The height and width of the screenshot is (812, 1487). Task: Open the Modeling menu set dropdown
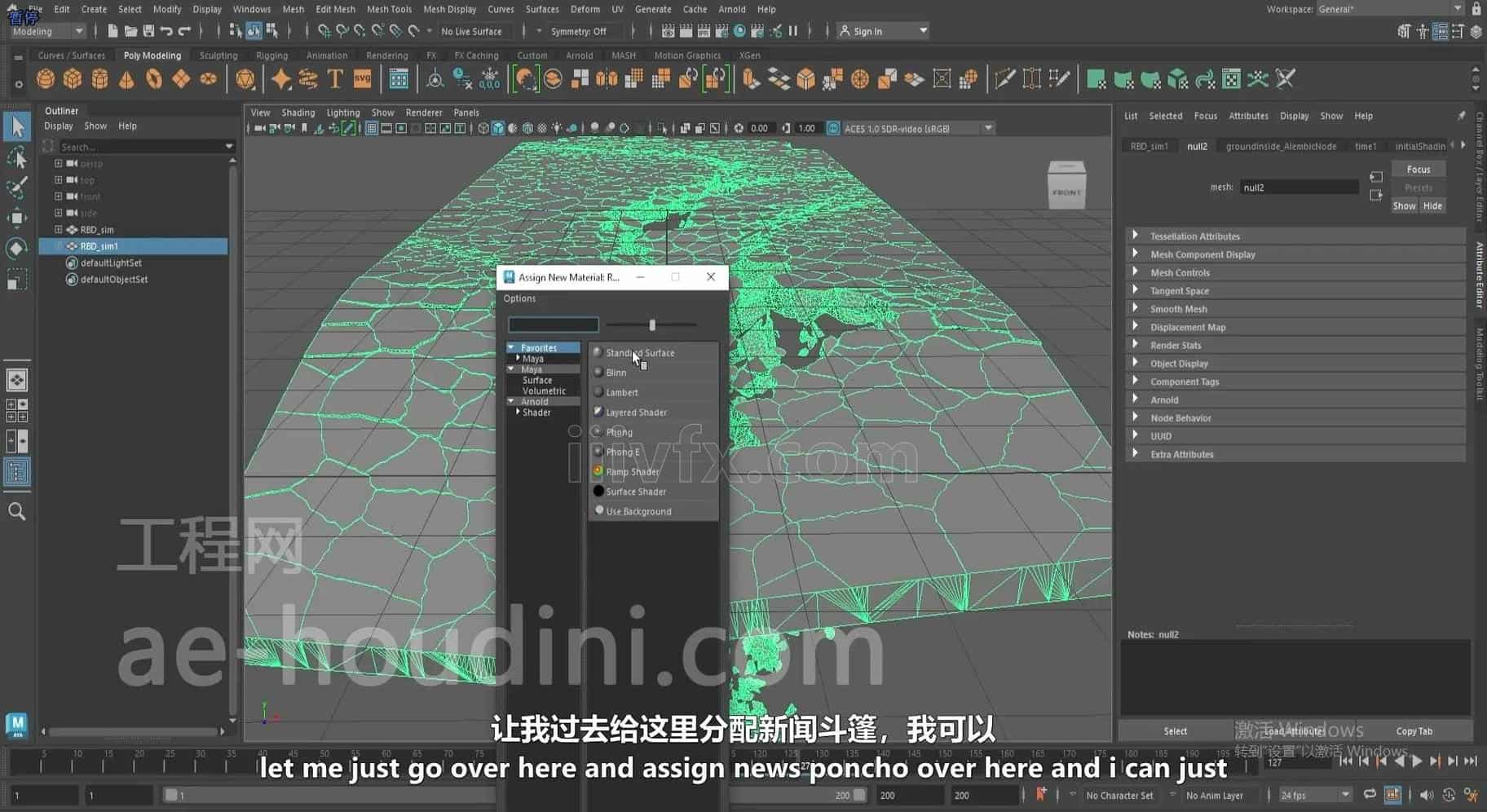pos(48,31)
